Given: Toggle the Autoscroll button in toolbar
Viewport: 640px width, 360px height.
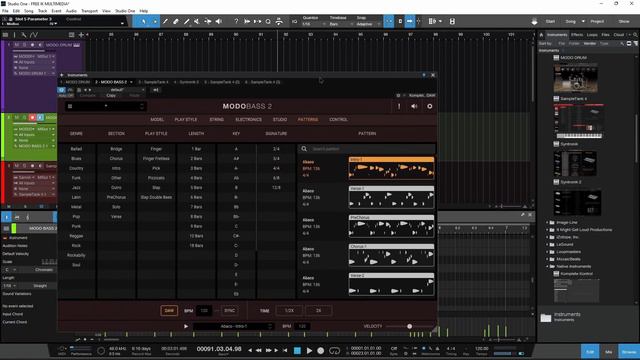Looking at the screenshot, I should point(409,21).
